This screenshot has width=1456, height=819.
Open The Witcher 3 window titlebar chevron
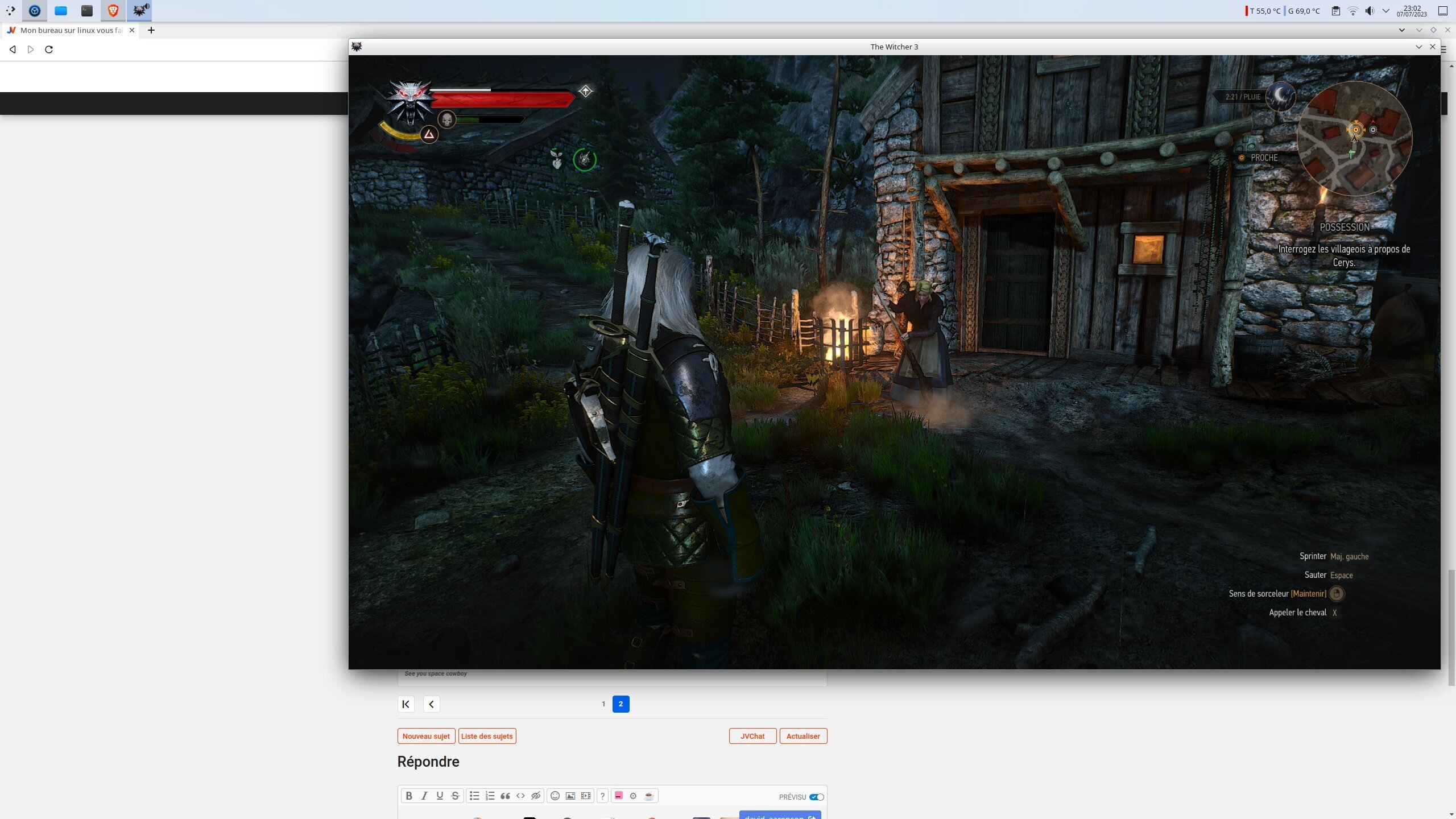tap(1418, 47)
